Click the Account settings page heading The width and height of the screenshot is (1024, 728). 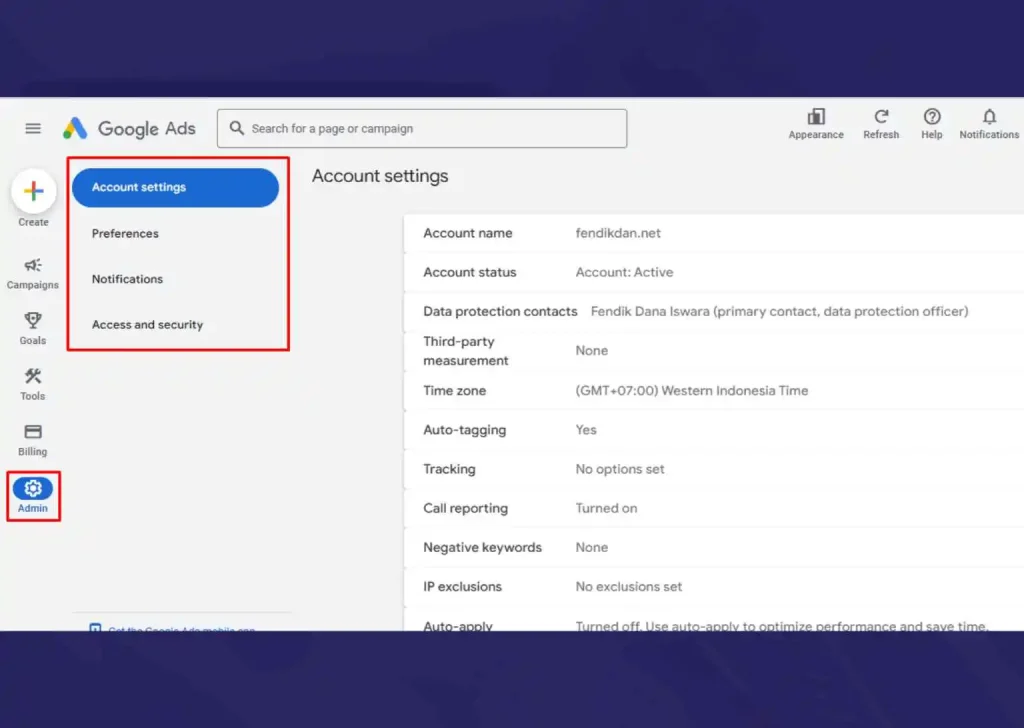coord(380,176)
